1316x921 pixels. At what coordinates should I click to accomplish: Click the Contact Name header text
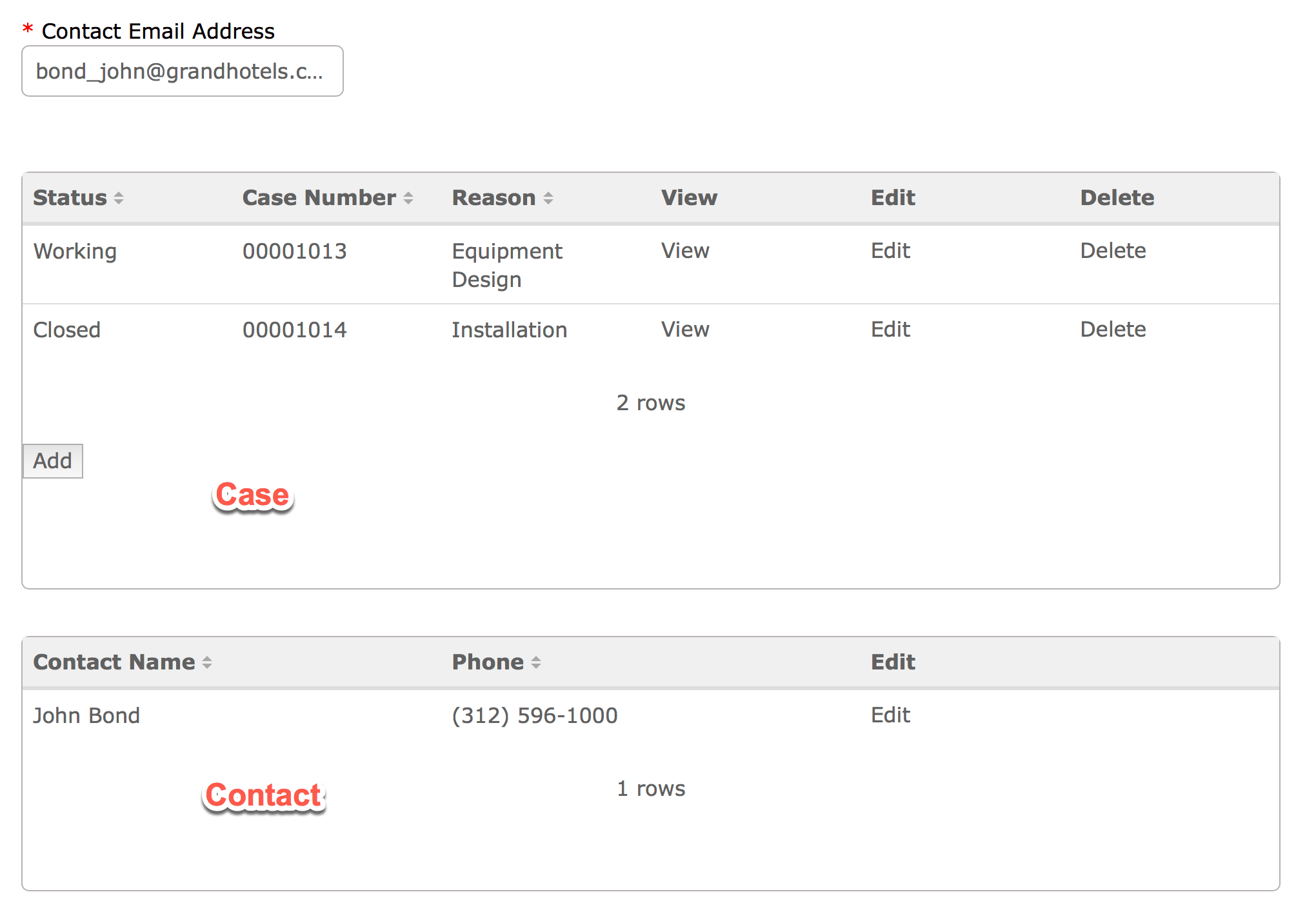[x=114, y=662]
